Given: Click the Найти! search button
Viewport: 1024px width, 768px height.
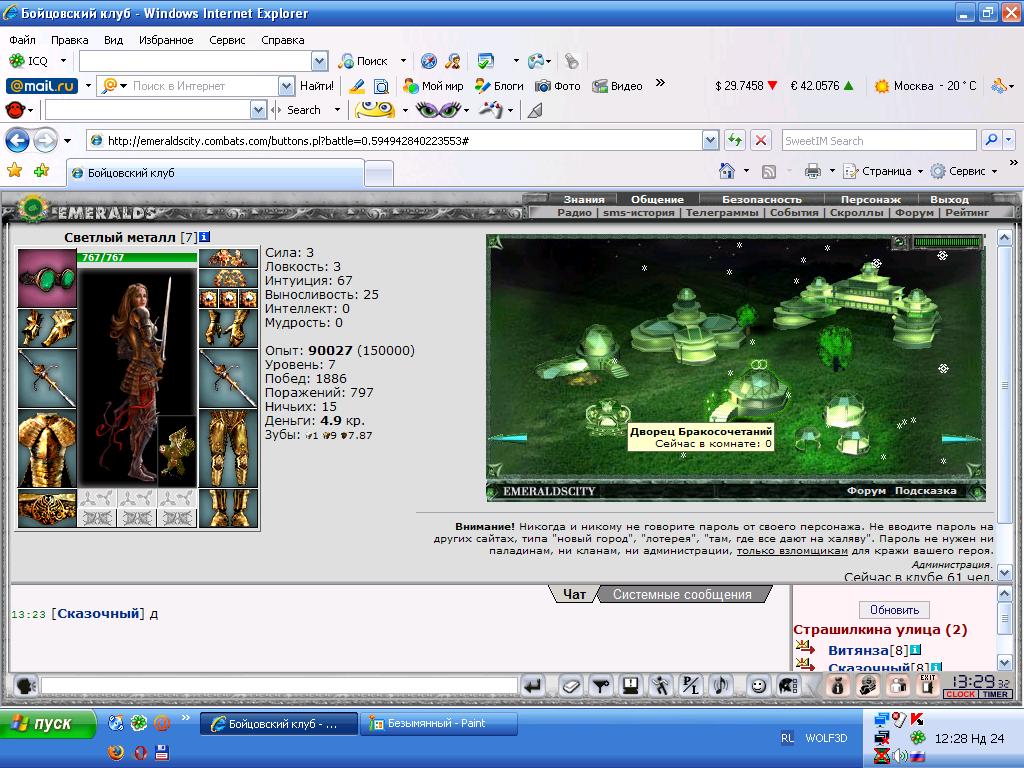Looking at the screenshot, I should (x=317, y=86).
